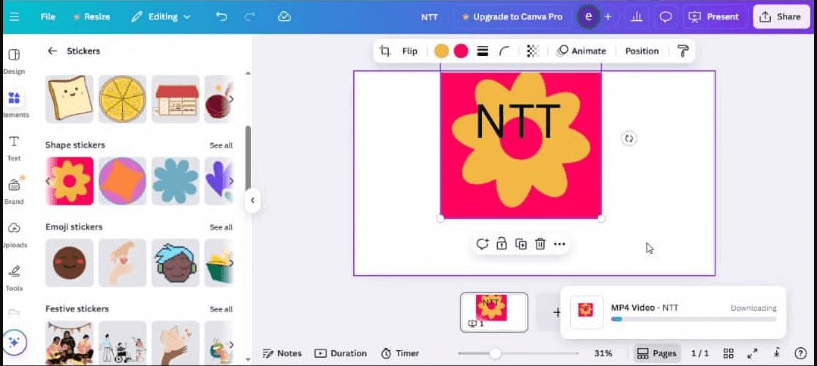Select the toast bread sticker

(69, 99)
